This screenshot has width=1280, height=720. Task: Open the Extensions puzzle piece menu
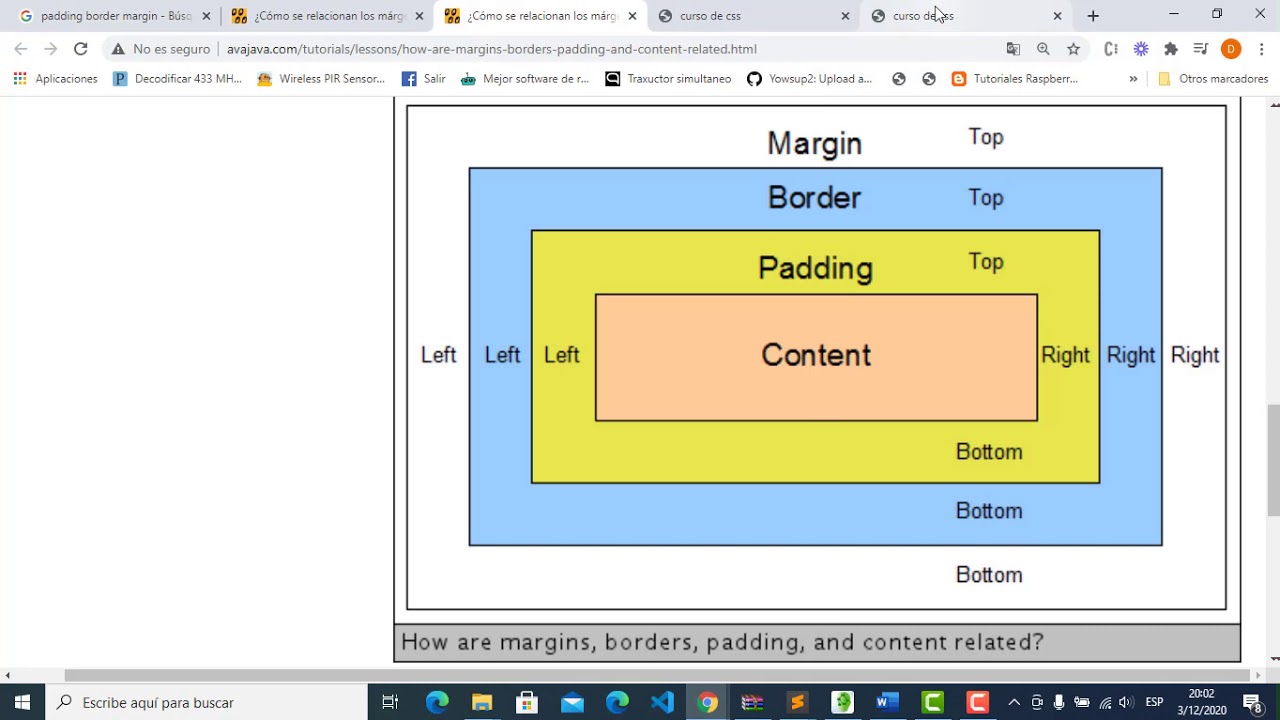1171,48
